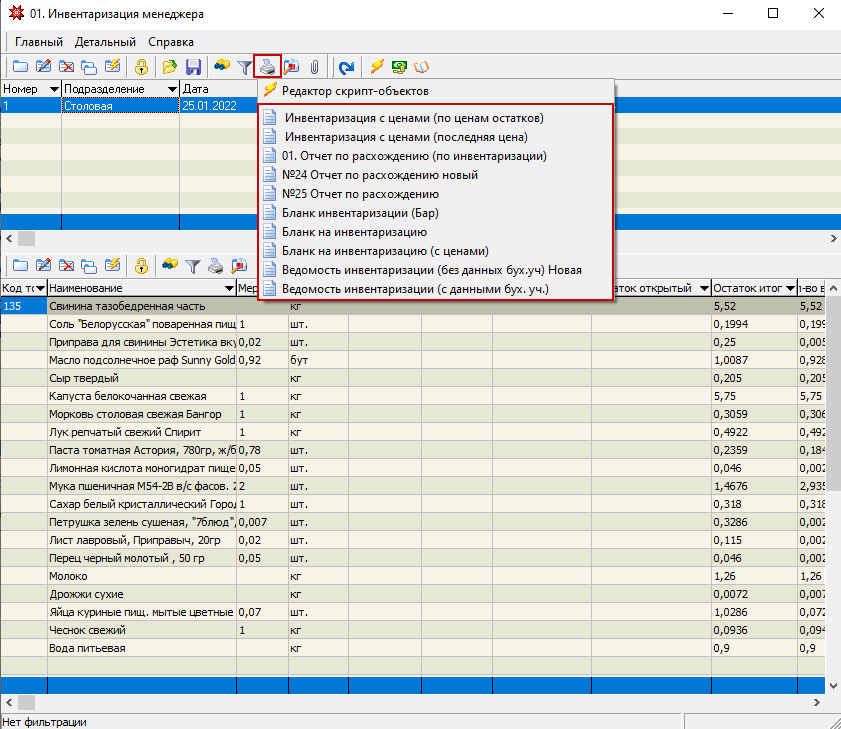
Task: Click the lightning bolt script icon in top toolbar
Action: point(377,67)
